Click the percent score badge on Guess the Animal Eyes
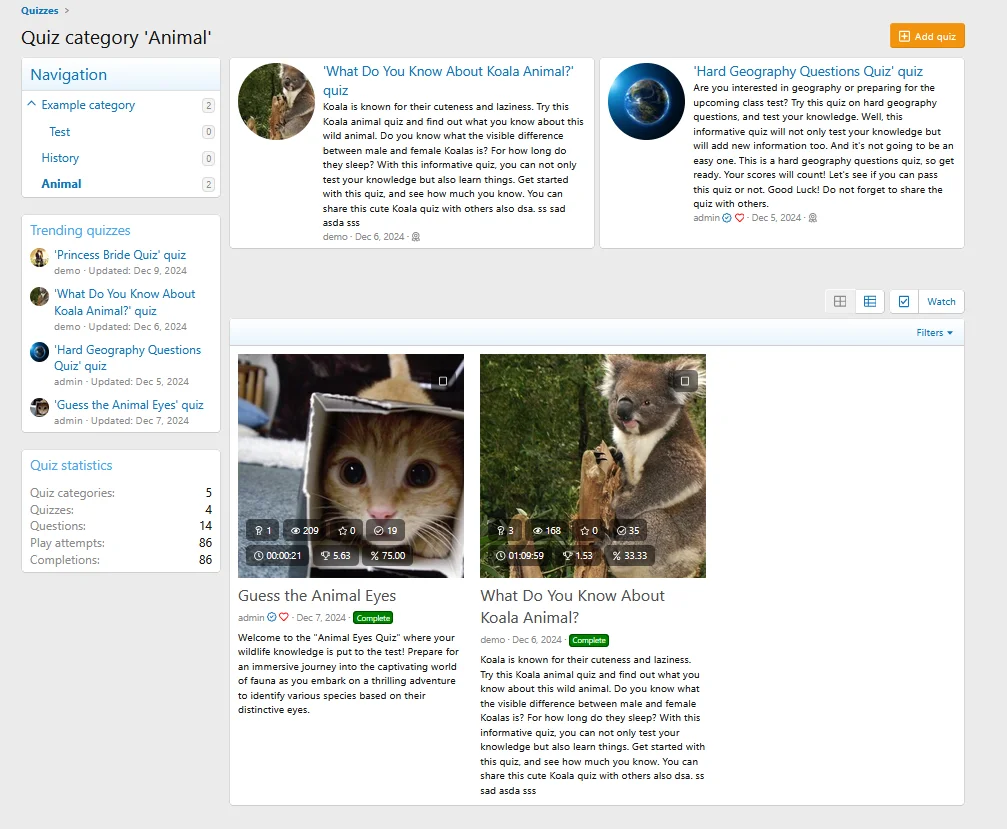 [388, 555]
